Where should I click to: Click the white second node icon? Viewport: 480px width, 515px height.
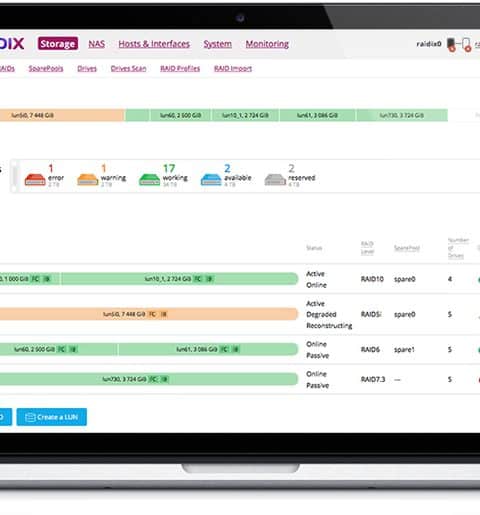click(467, 45)
